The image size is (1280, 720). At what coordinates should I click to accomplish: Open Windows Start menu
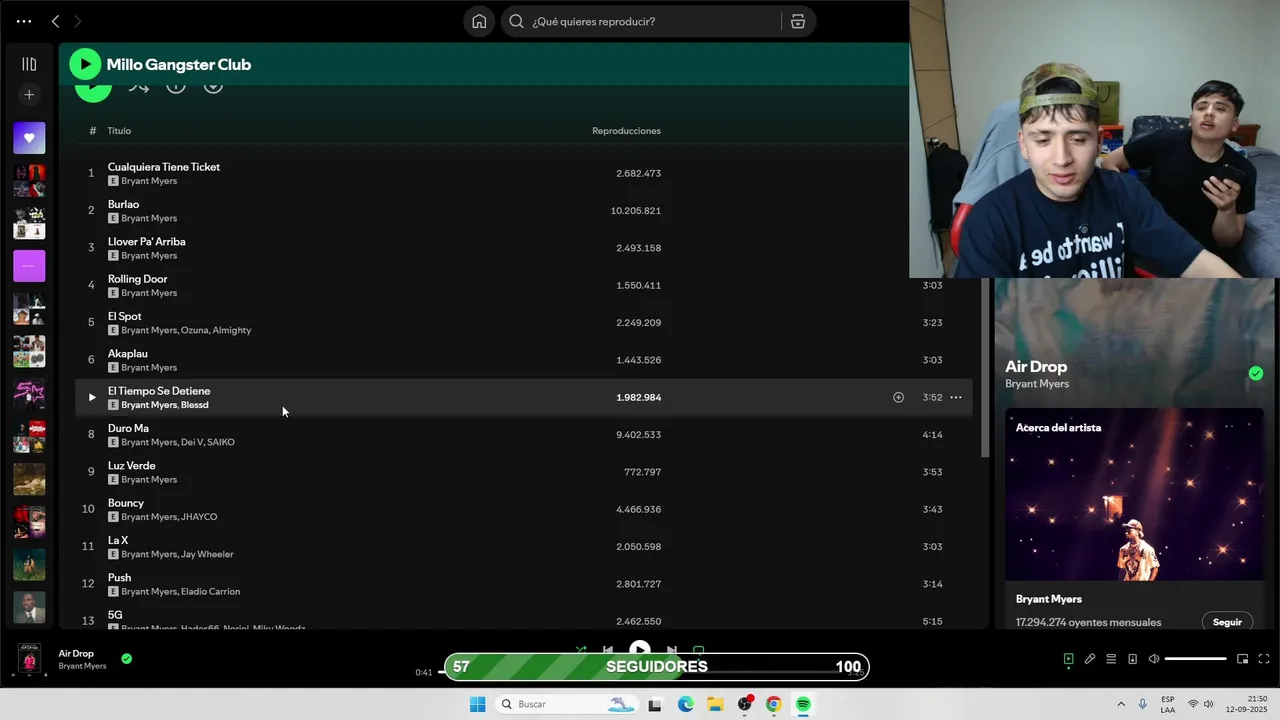click(477, 704)
